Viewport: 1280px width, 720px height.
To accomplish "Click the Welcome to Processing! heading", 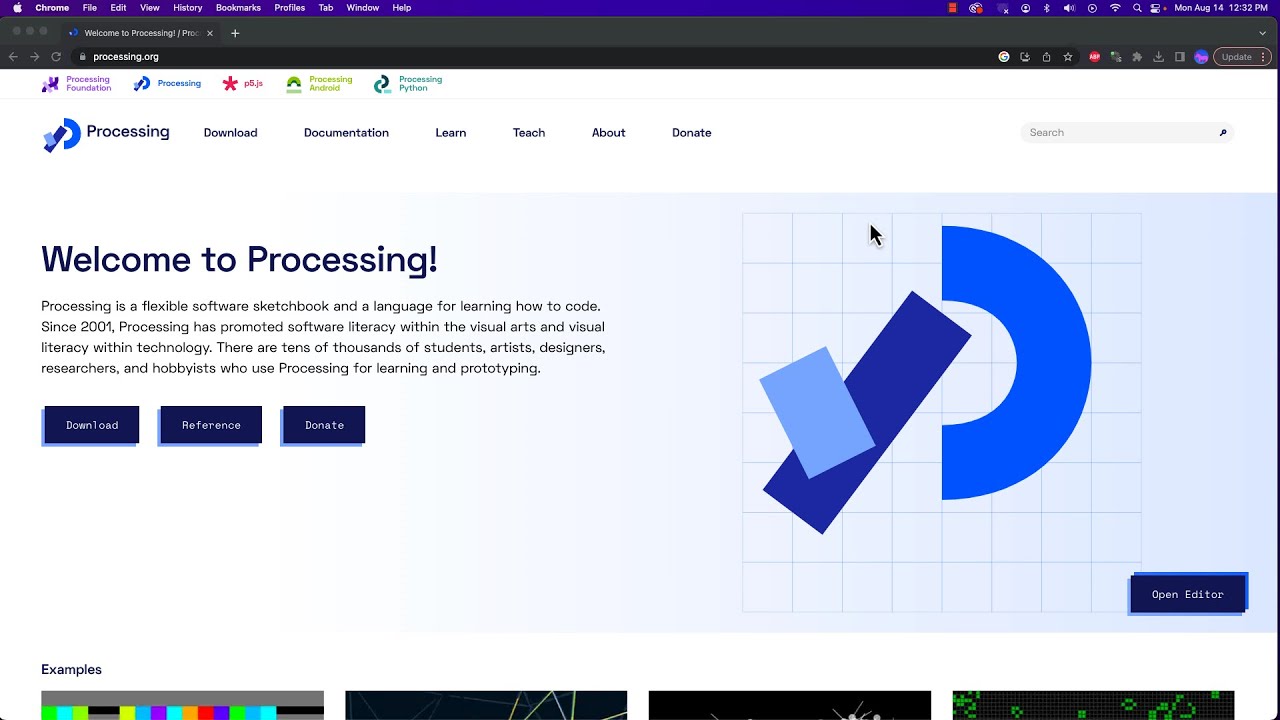I will point(239,259).
